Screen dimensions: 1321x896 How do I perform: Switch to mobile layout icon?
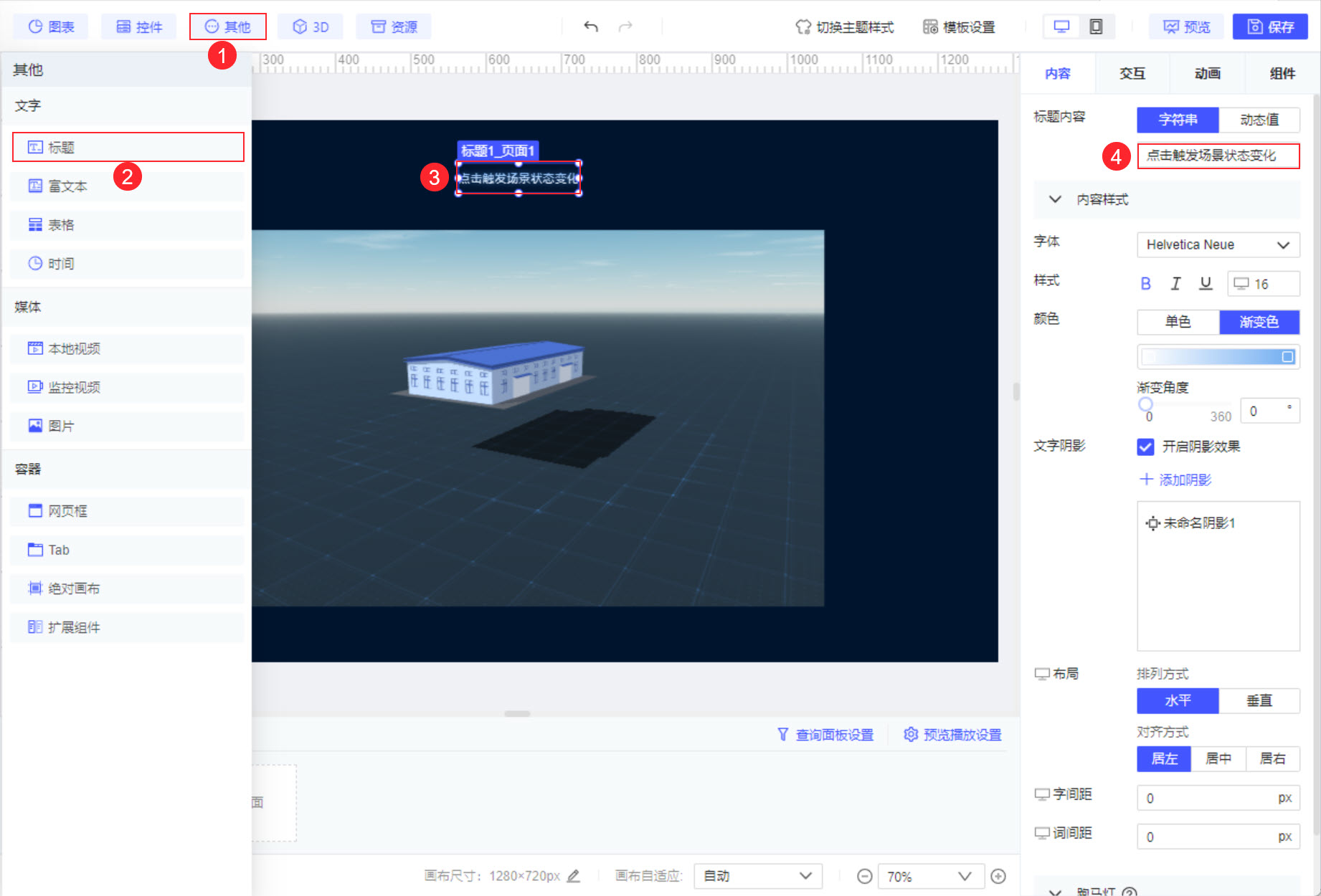(x=1096, y=27)
